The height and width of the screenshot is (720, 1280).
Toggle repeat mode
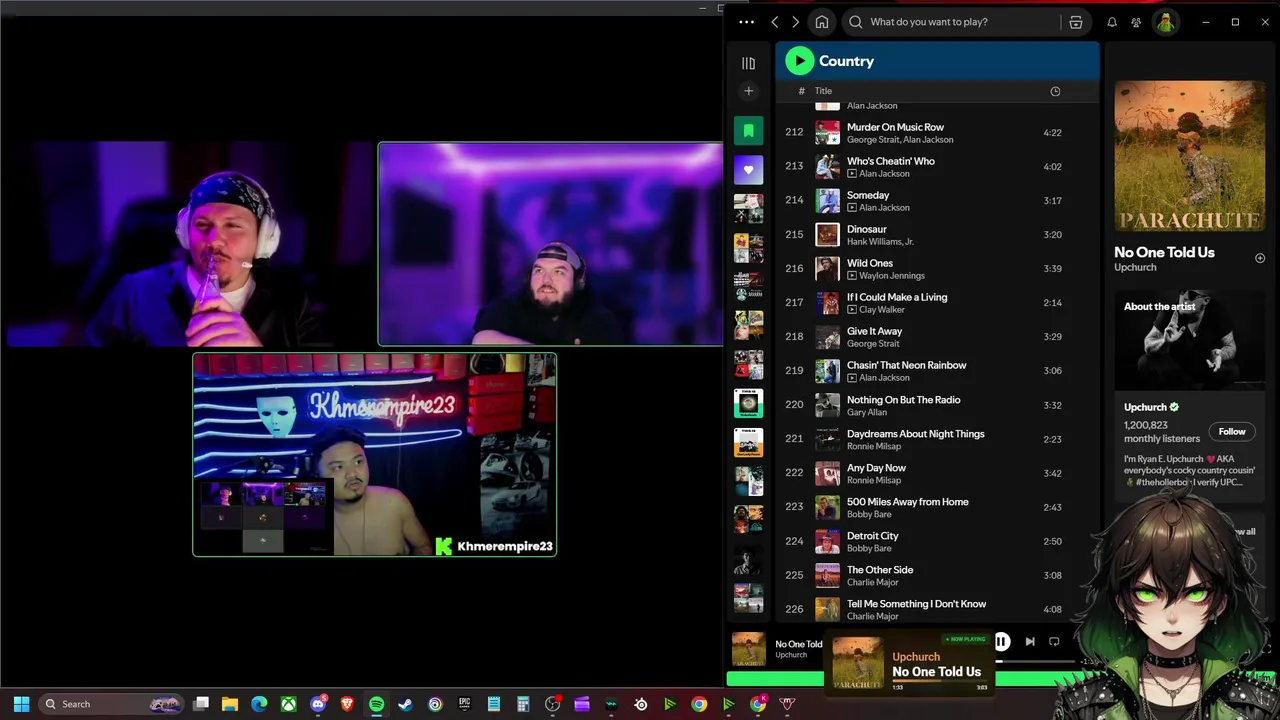pos(1054,642)
